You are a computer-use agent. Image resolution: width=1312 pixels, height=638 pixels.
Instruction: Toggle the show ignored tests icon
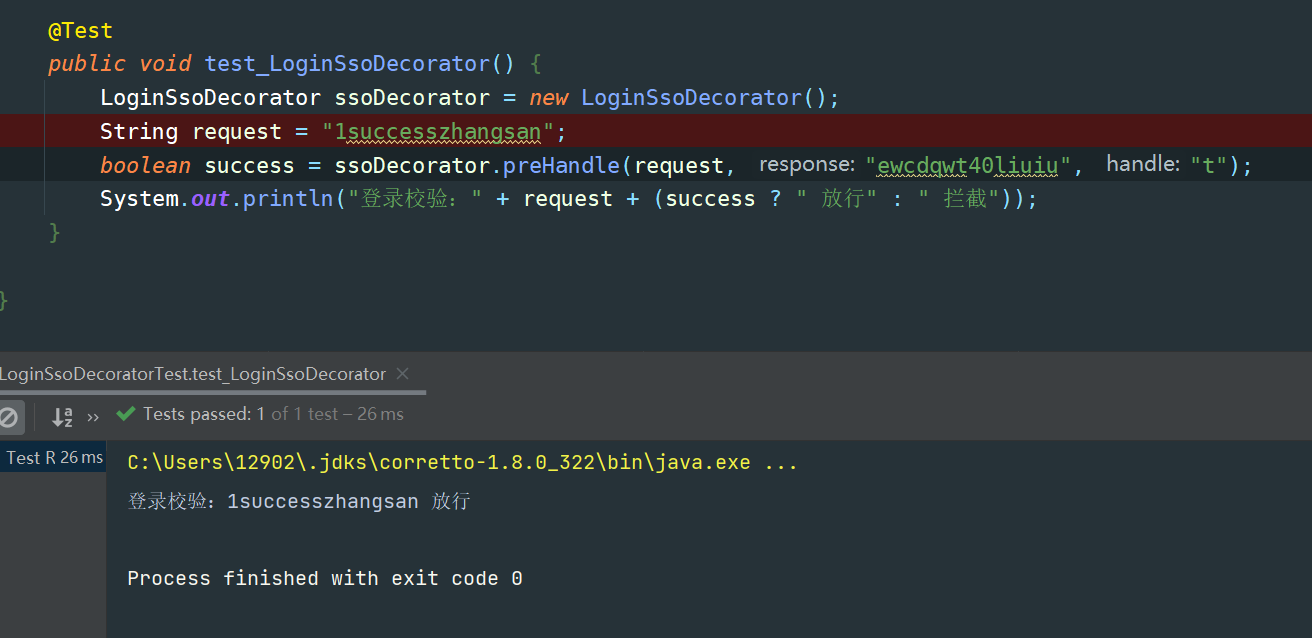pyautogui.click(x=8, y=416)
